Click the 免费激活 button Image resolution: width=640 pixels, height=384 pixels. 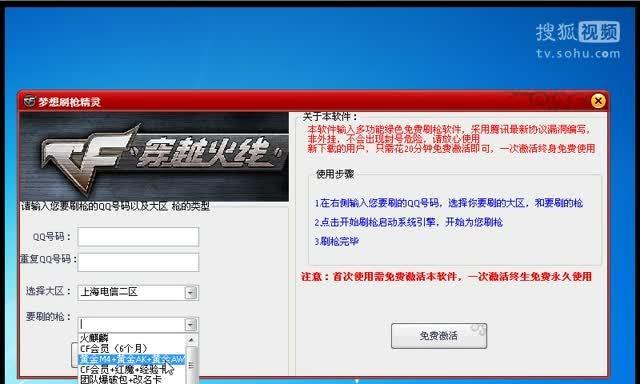tap(439, 336)
